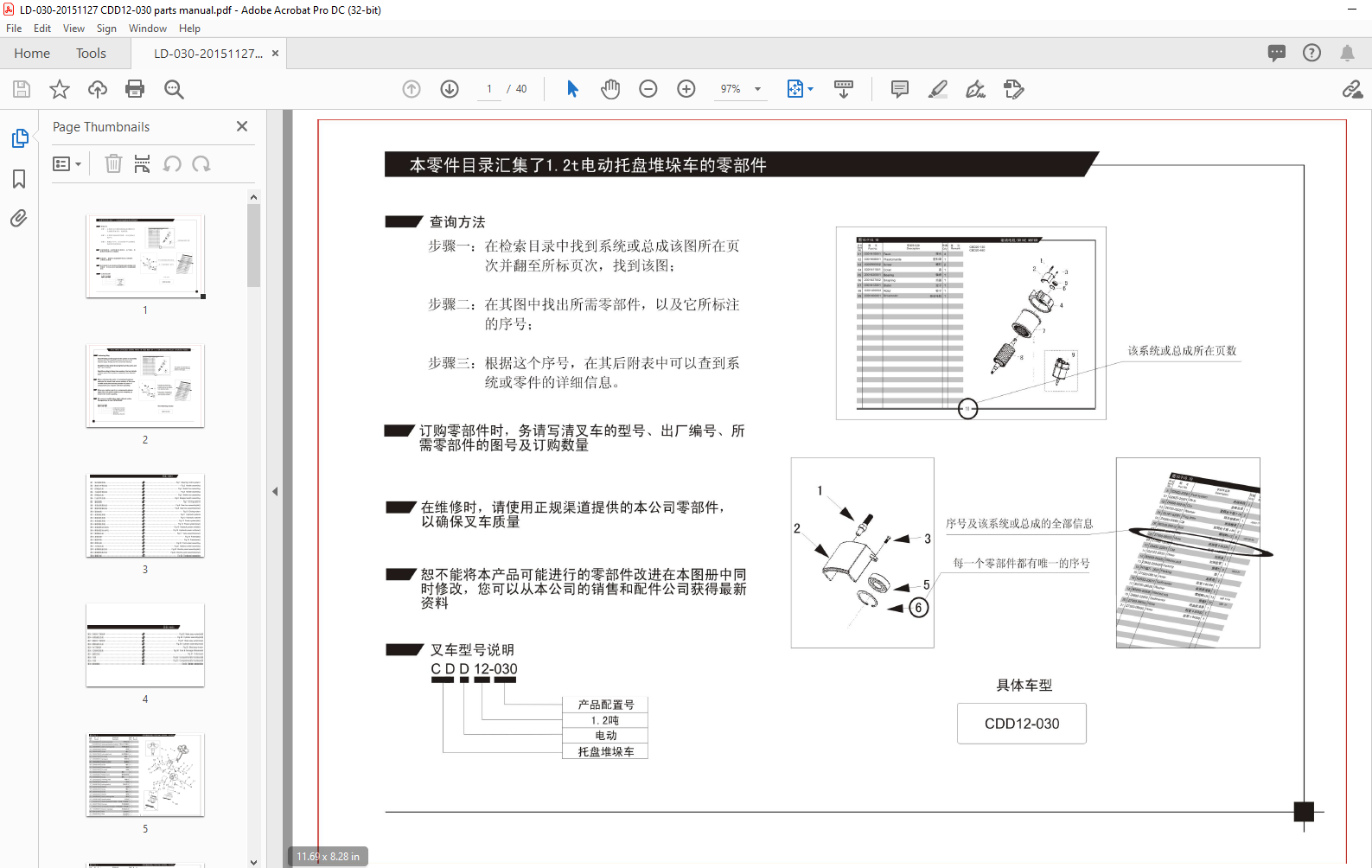Open the File menu

point(14,29)
